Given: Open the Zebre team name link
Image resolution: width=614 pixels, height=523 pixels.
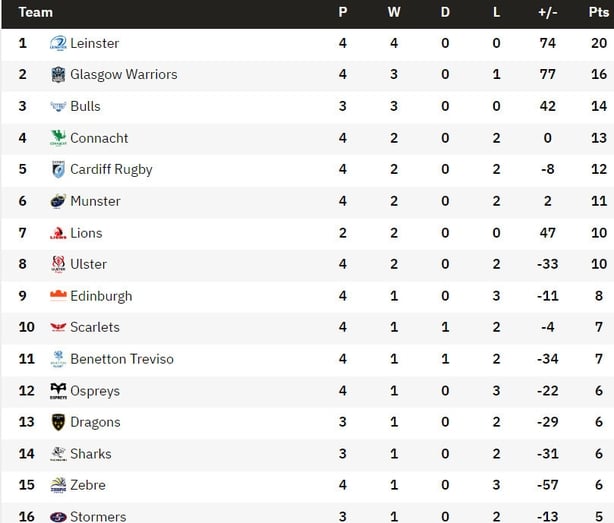Looking at the screenshot, I should point(88,485).
